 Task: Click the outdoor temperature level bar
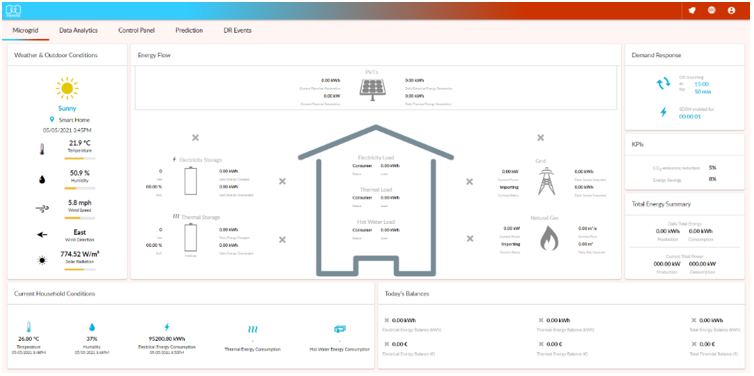click(x=79, y=158)
